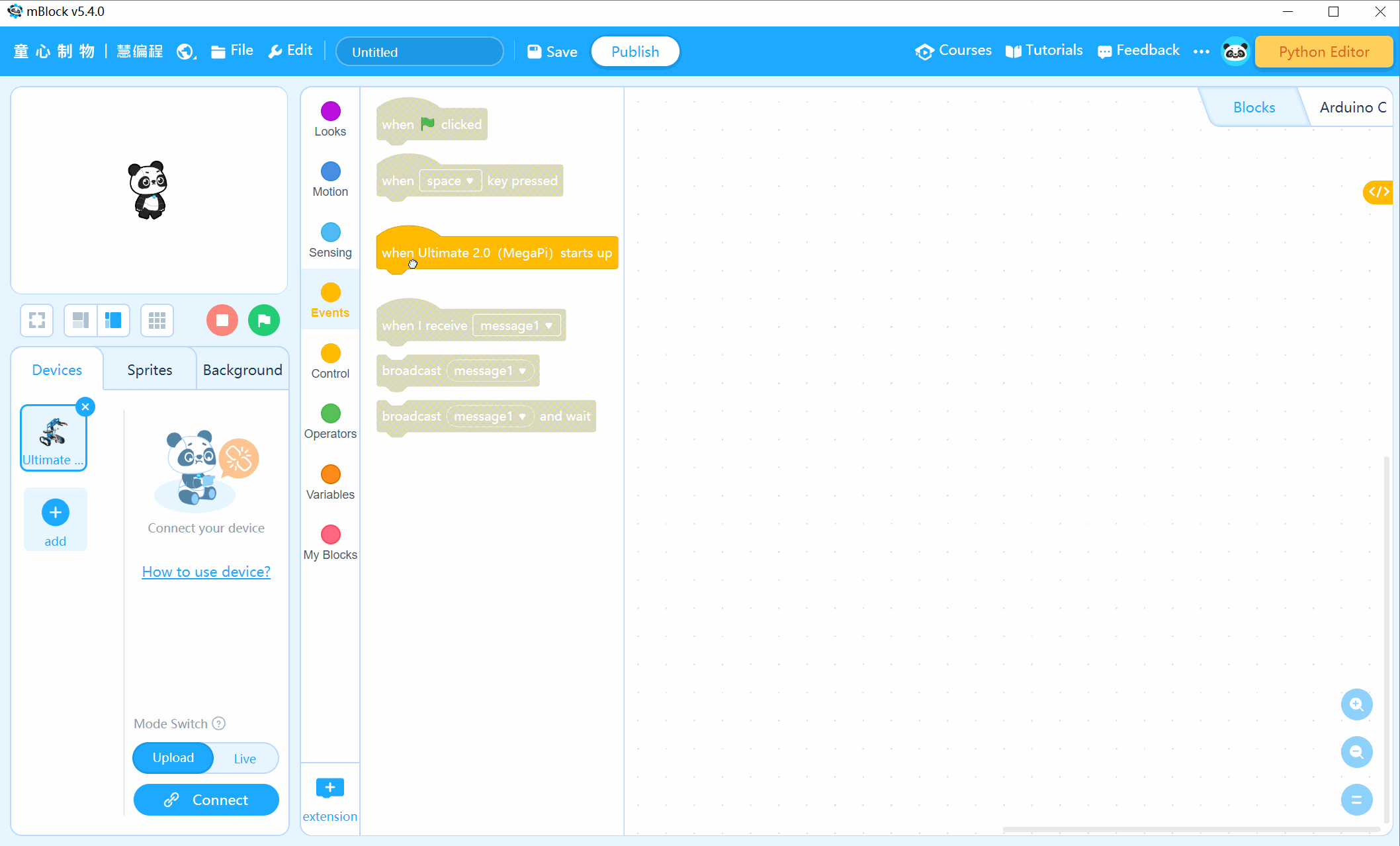Screen dimensions: 1400x846
Task: Toggle to Live mode
Action: (244, 758)
